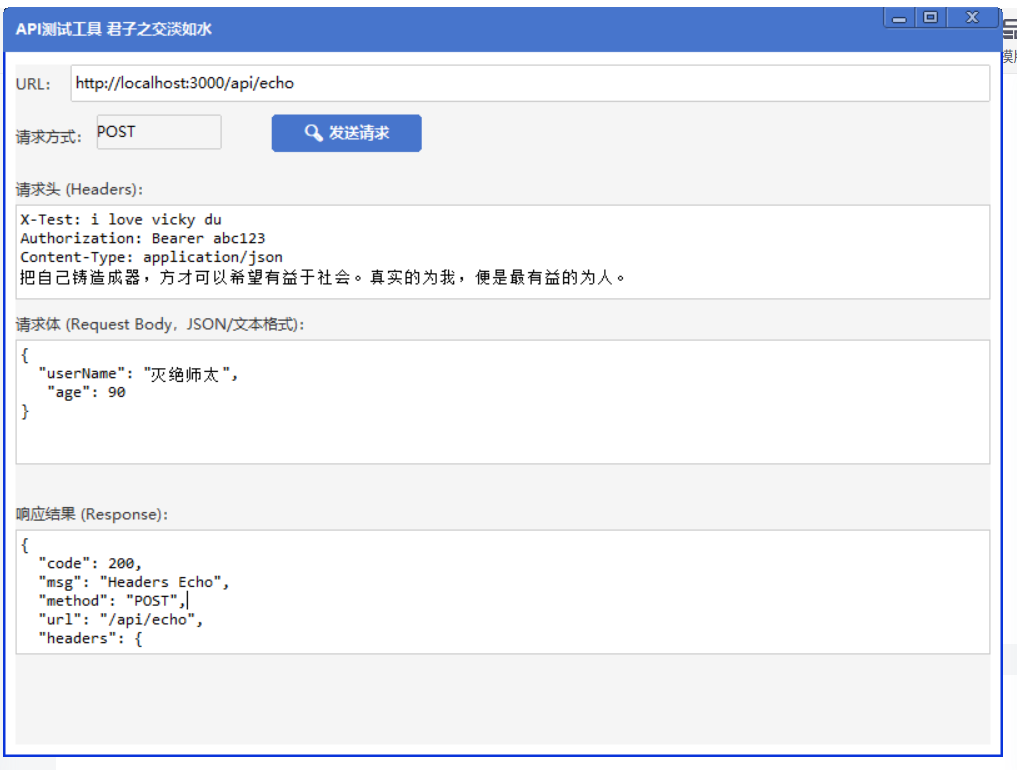Viewport: 1017px width, 770px height.
Task: Click the Content-Type application/json line
Action: pos(151,257)
